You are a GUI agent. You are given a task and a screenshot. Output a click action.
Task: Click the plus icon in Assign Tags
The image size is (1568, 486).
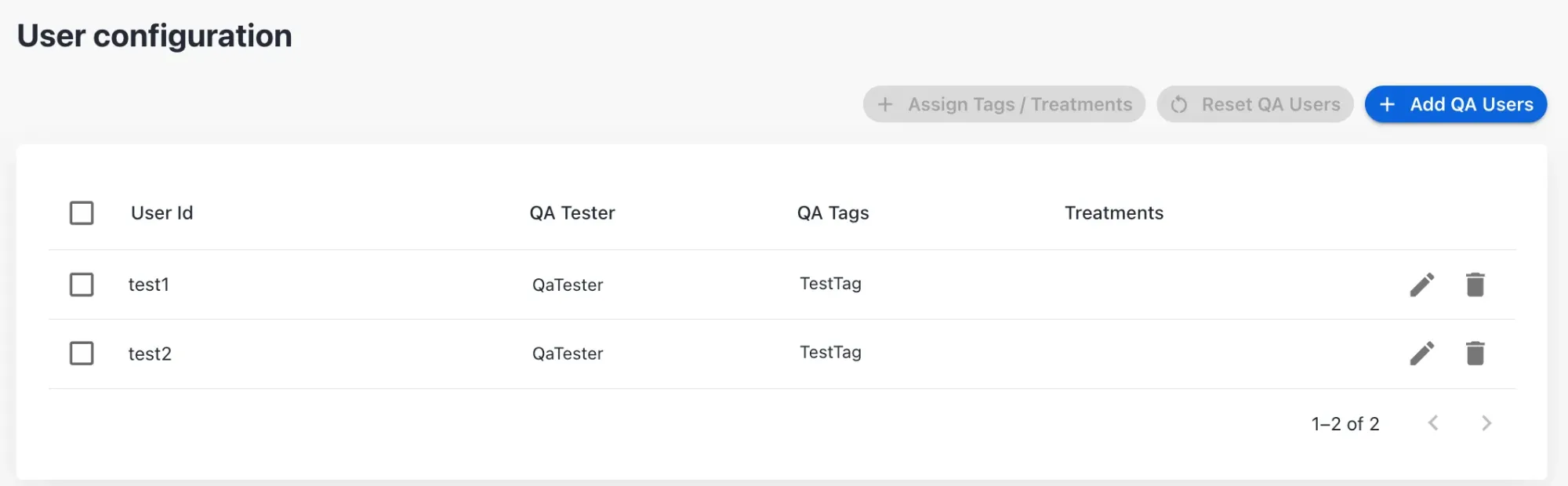[x=885, y=104]
